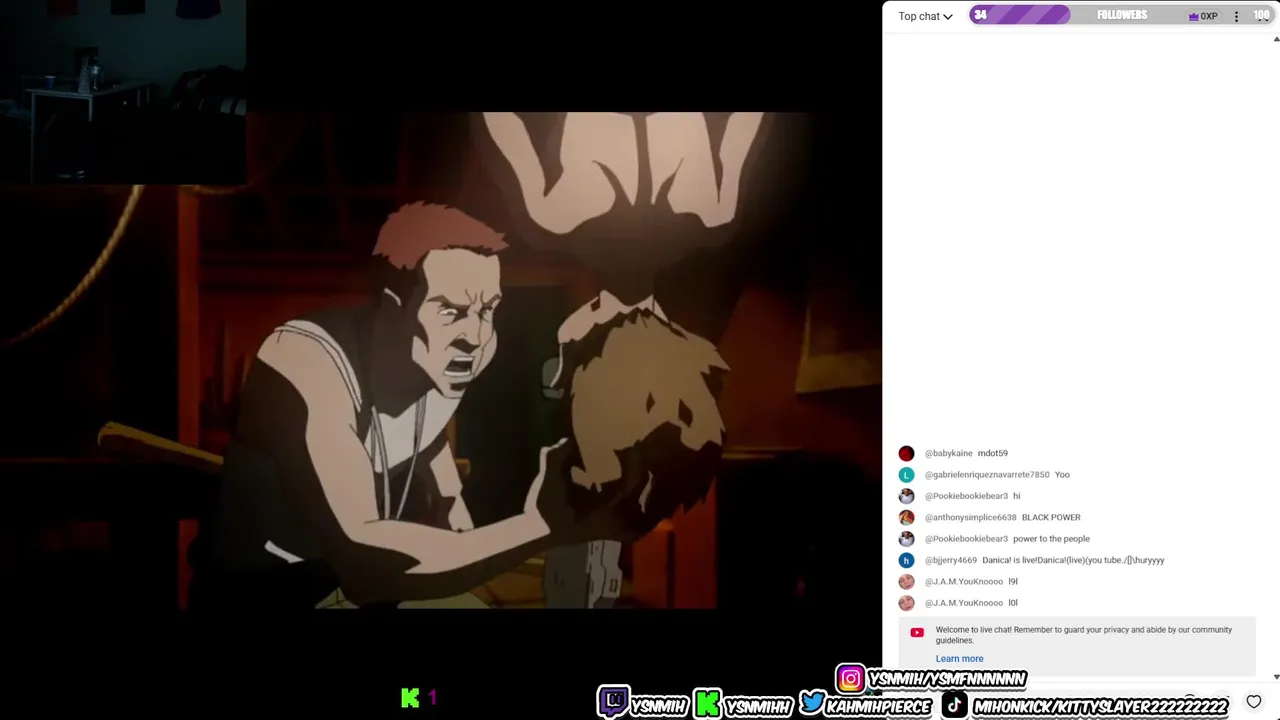Select username @anthonysimplice6638
The image size is (1280, 720).
[970, 517]
